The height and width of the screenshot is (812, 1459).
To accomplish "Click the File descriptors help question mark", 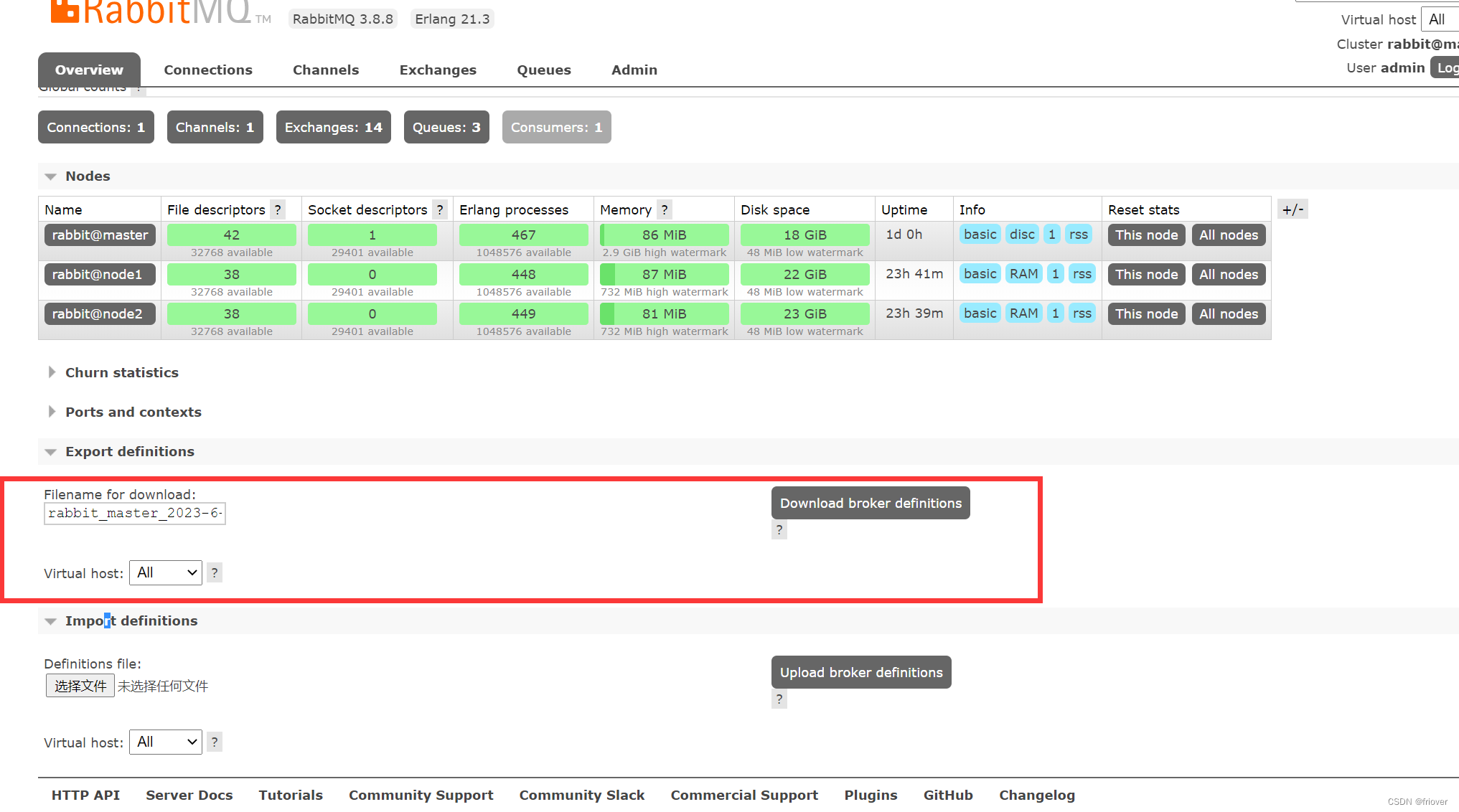I will pos(278,209).
